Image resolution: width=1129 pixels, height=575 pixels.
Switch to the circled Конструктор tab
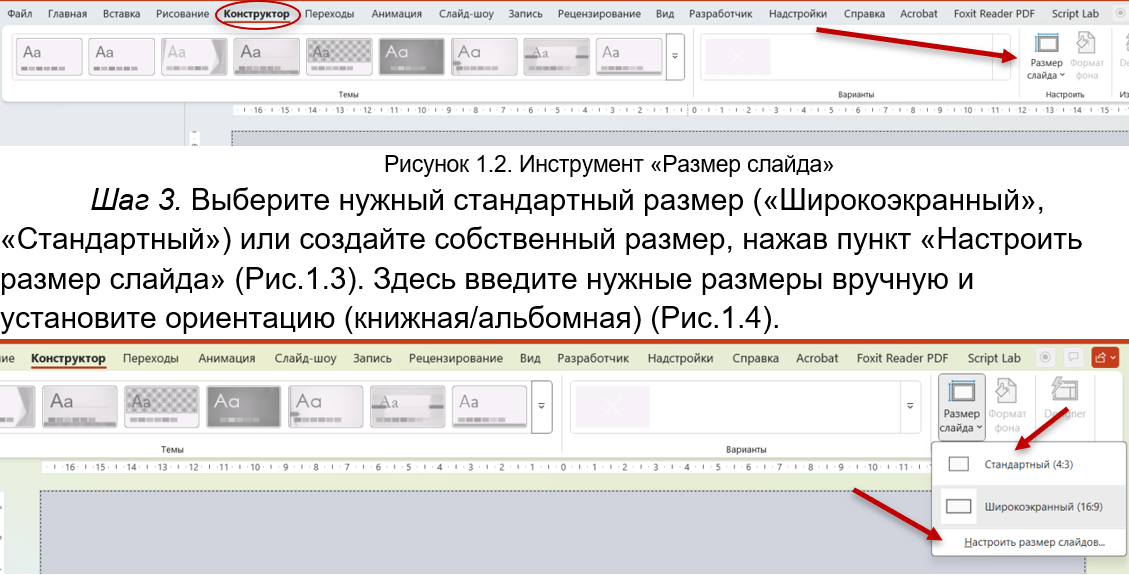pyautogui.click(x=257, y=14)
